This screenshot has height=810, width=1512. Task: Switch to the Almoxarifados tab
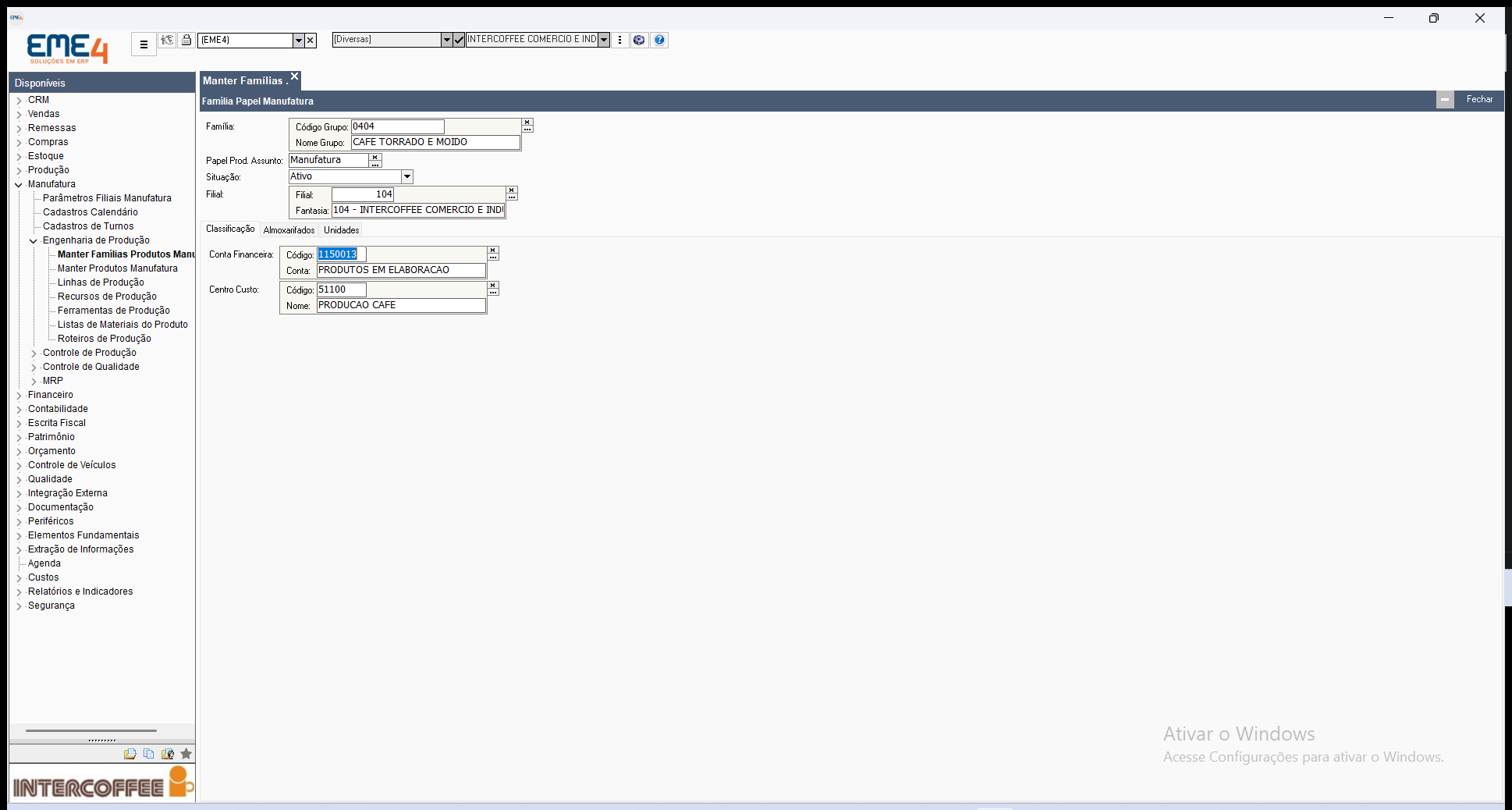289,230
